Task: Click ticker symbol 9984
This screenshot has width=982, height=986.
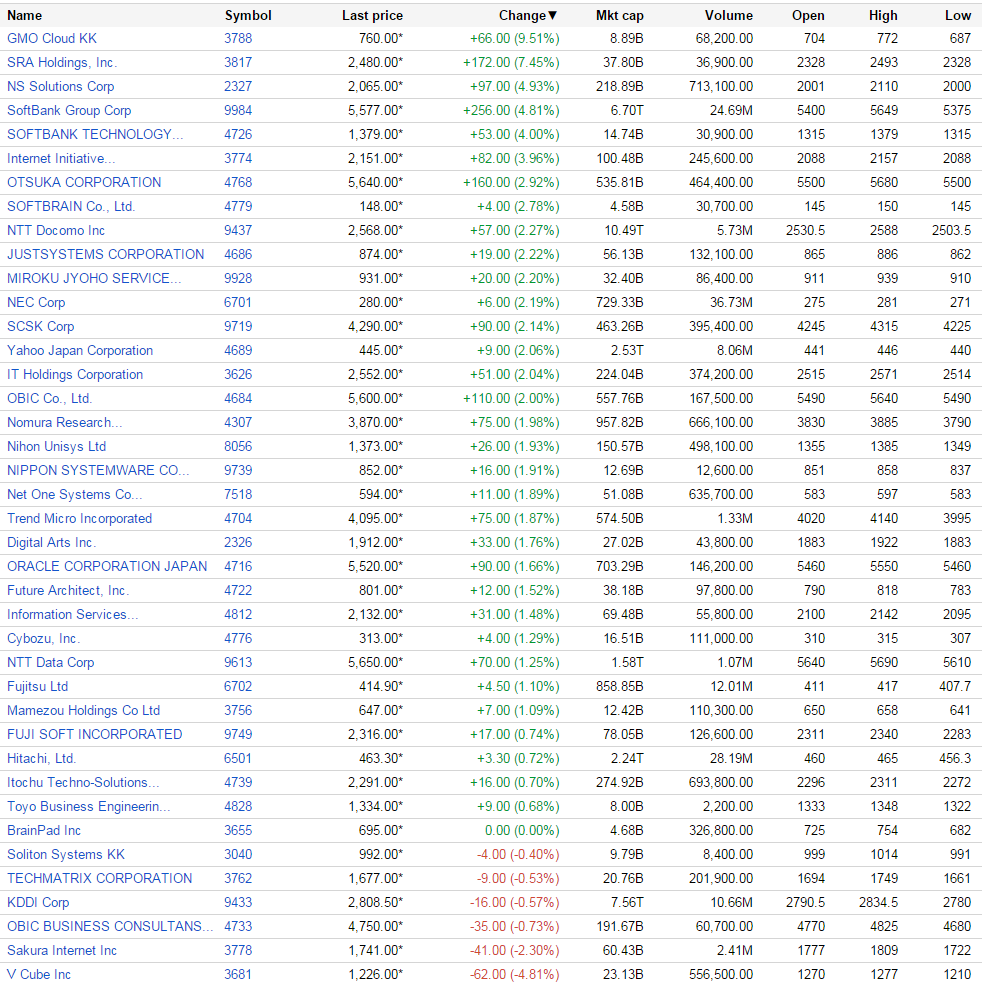Action: point(238,111)
